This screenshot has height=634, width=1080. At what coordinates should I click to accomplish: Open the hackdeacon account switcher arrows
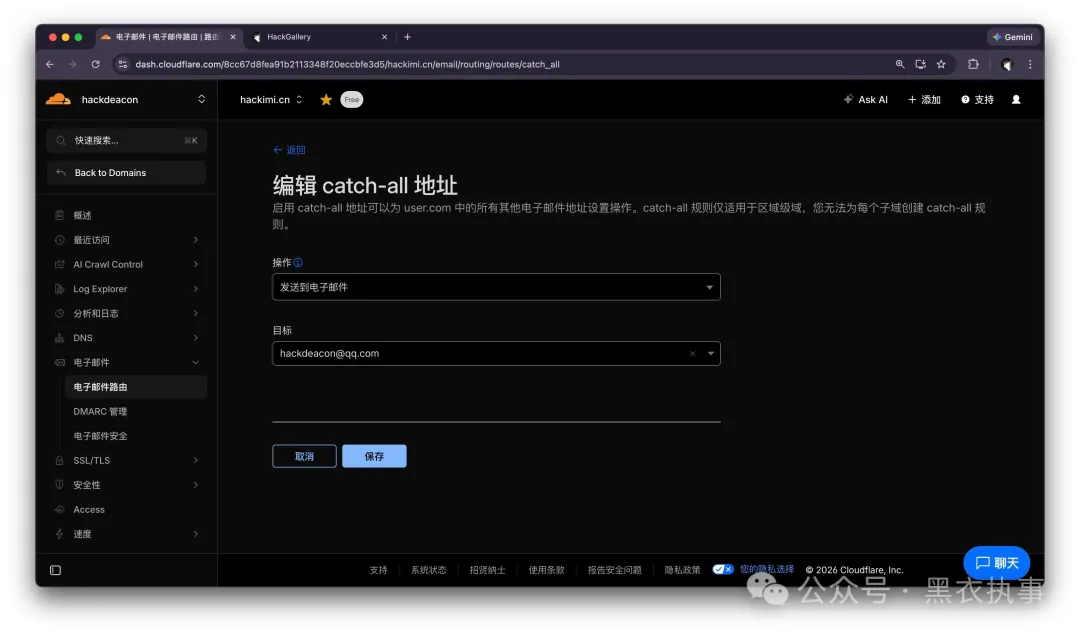click(201, 99)
